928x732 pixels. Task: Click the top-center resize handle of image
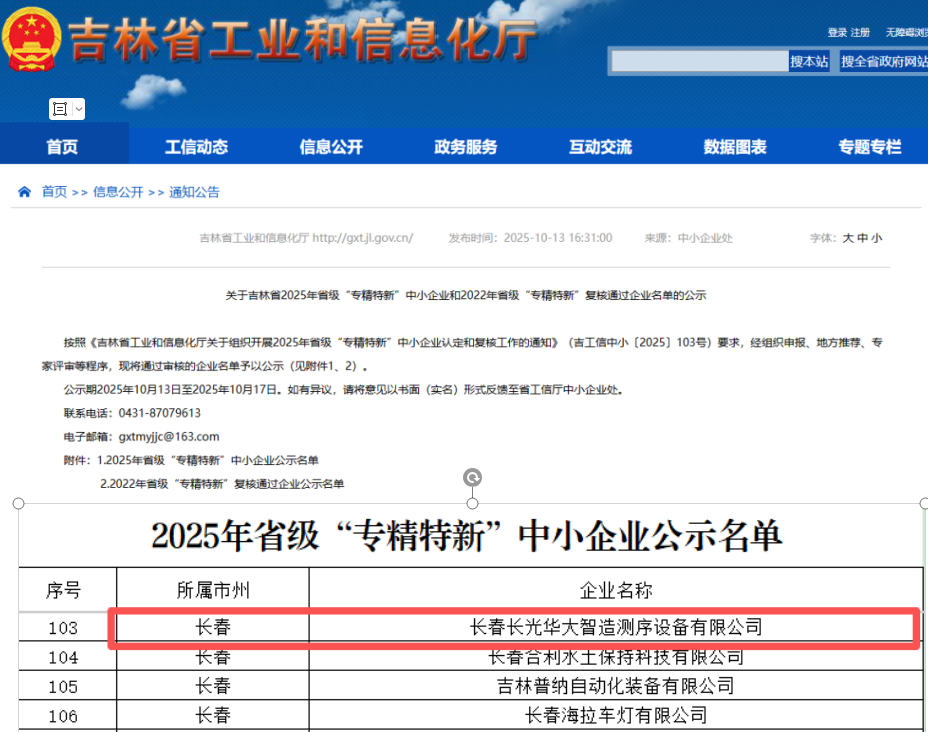[x=473, y=503]
